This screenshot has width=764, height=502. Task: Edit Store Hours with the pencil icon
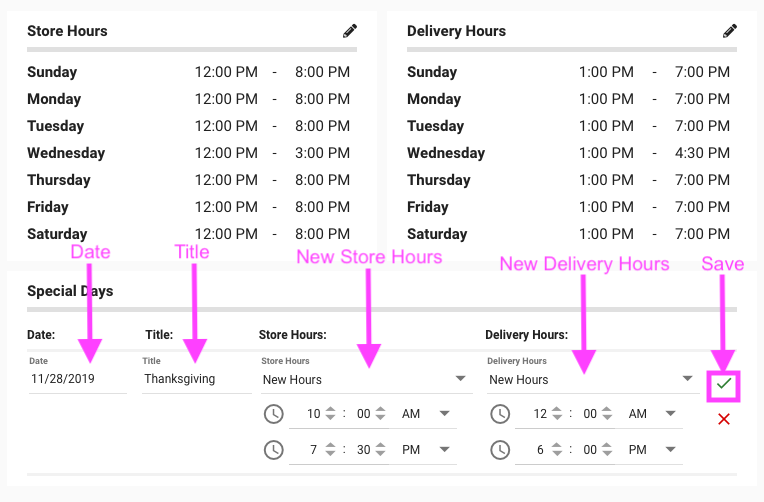(x=349, y=31)
